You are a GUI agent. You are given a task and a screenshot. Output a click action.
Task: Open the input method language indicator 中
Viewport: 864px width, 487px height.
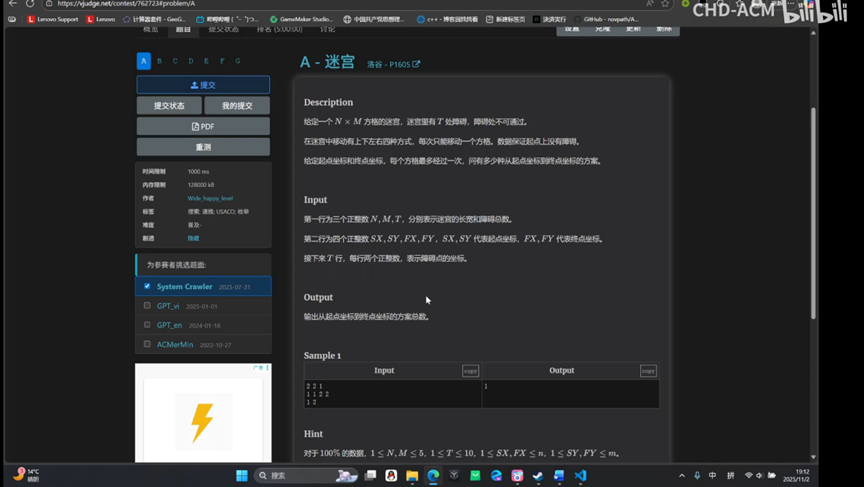tap(713, 476)
